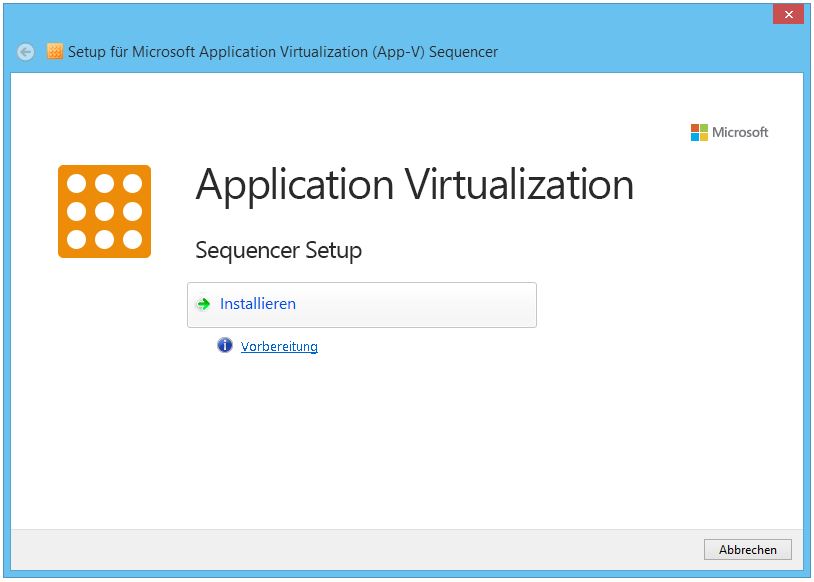Click the Microsoft wordmark text
The width and height of the screenshot is (814, 582).
pos(740,132)
